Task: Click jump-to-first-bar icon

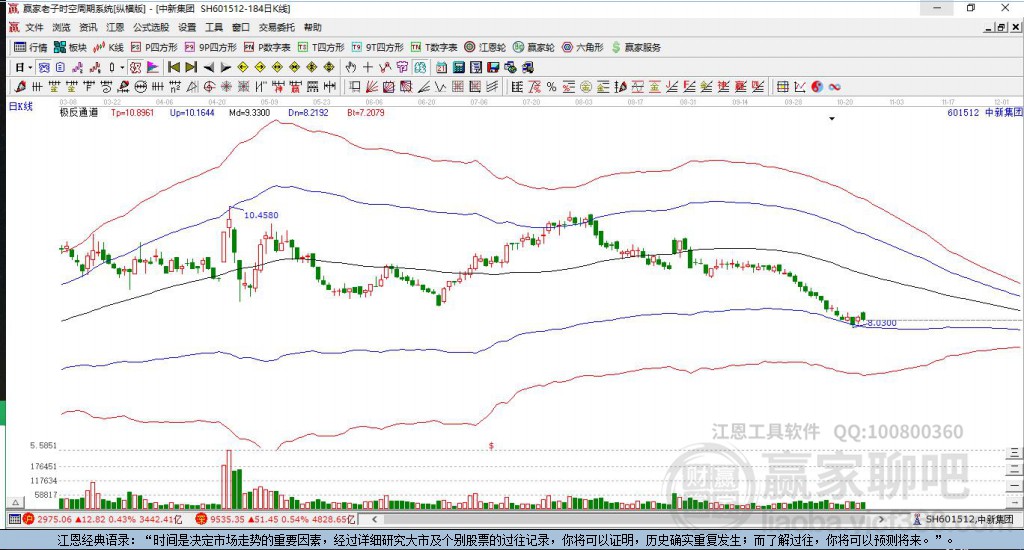Action: (x=174, y=67)
